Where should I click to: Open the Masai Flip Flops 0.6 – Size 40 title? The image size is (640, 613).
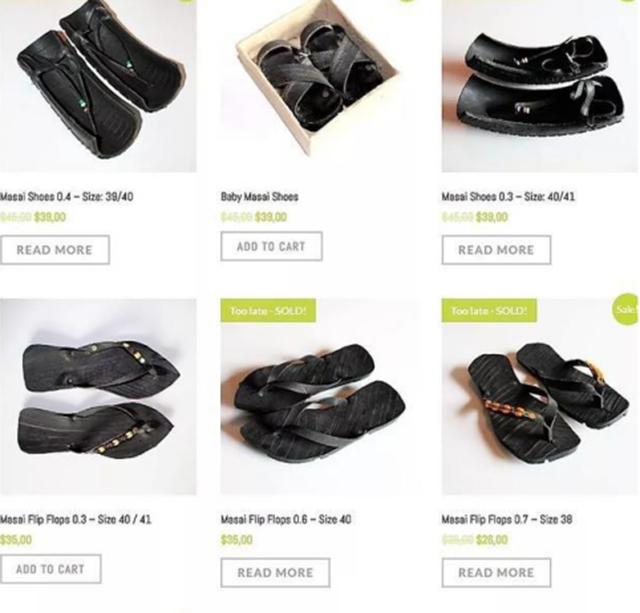[x=286, y=520]
